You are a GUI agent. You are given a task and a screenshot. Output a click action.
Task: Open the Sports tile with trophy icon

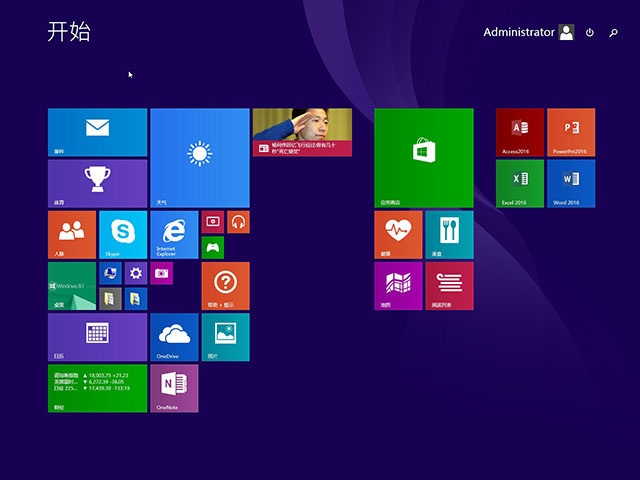[x=98, y=184]
